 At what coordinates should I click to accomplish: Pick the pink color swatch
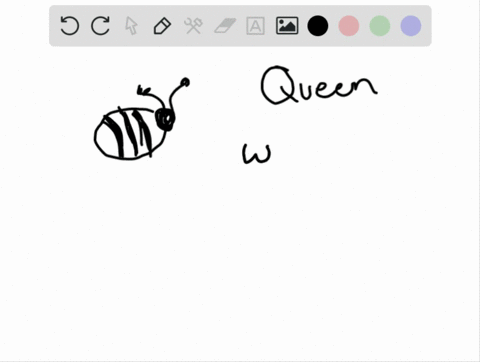[349, 26]
